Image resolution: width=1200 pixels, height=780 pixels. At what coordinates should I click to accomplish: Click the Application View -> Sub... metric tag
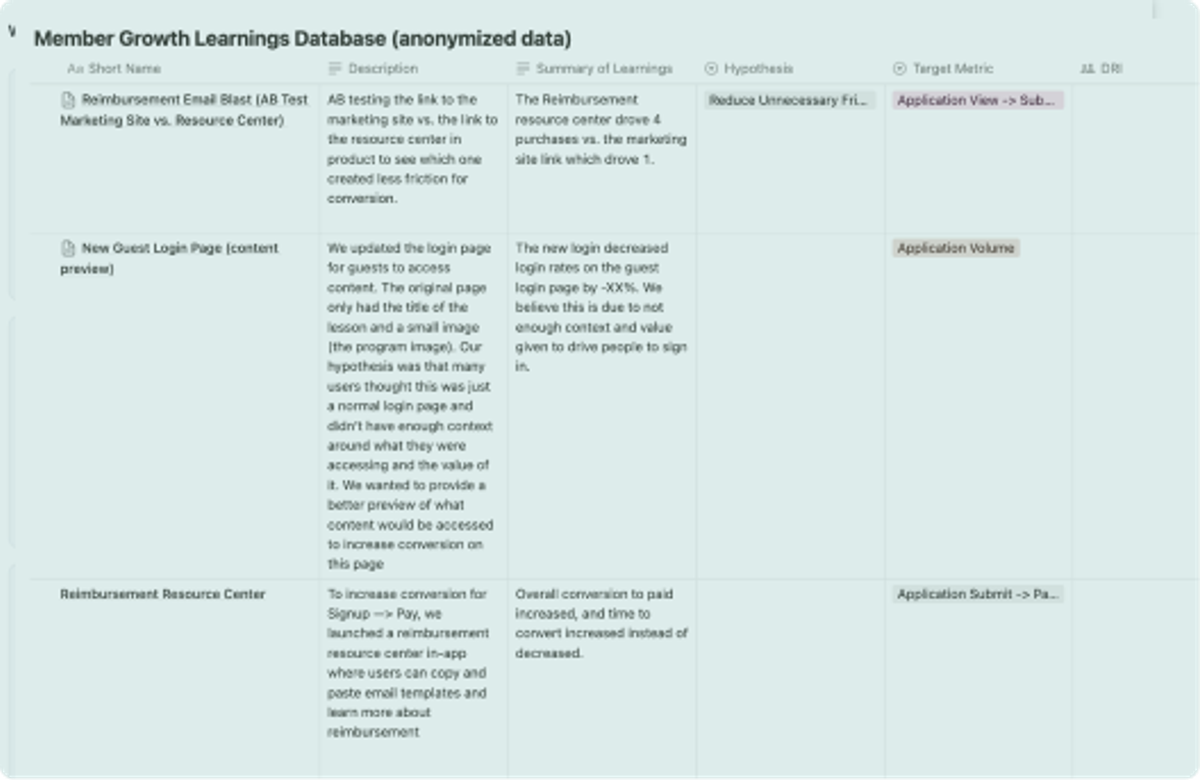point(975,100)
